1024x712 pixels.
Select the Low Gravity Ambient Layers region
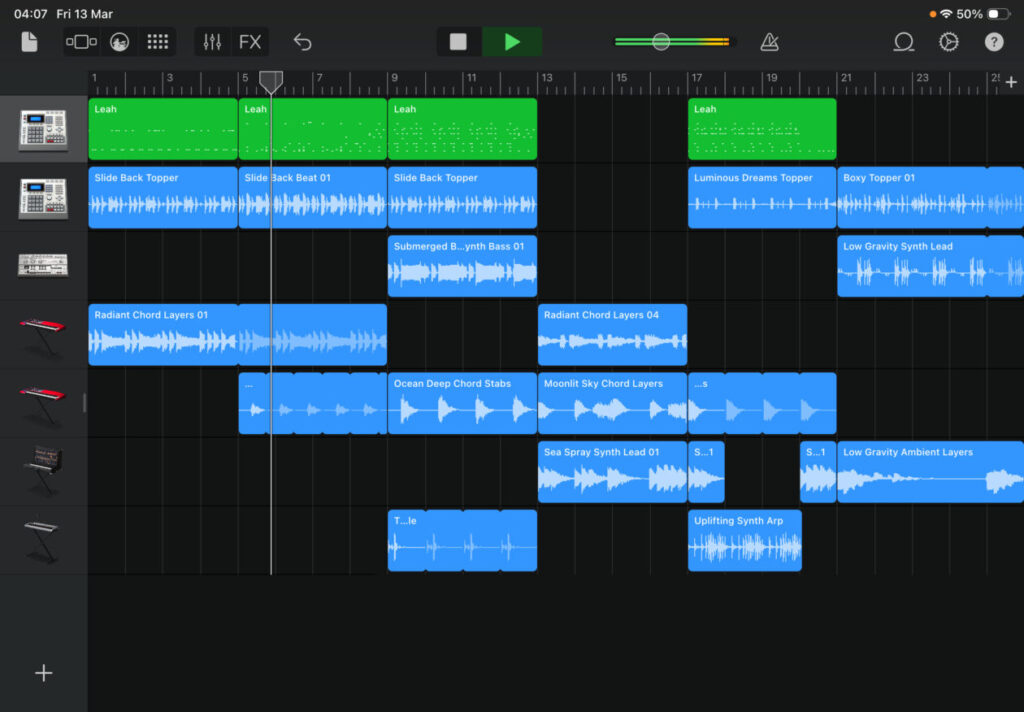[929, 472]
